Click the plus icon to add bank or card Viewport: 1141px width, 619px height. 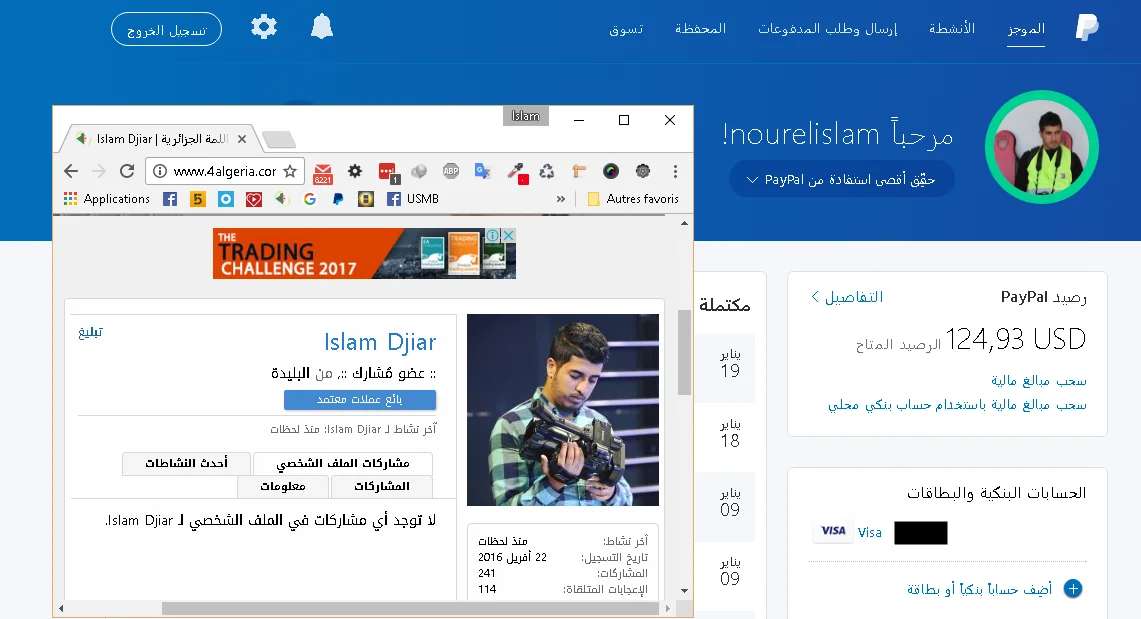1073,589
